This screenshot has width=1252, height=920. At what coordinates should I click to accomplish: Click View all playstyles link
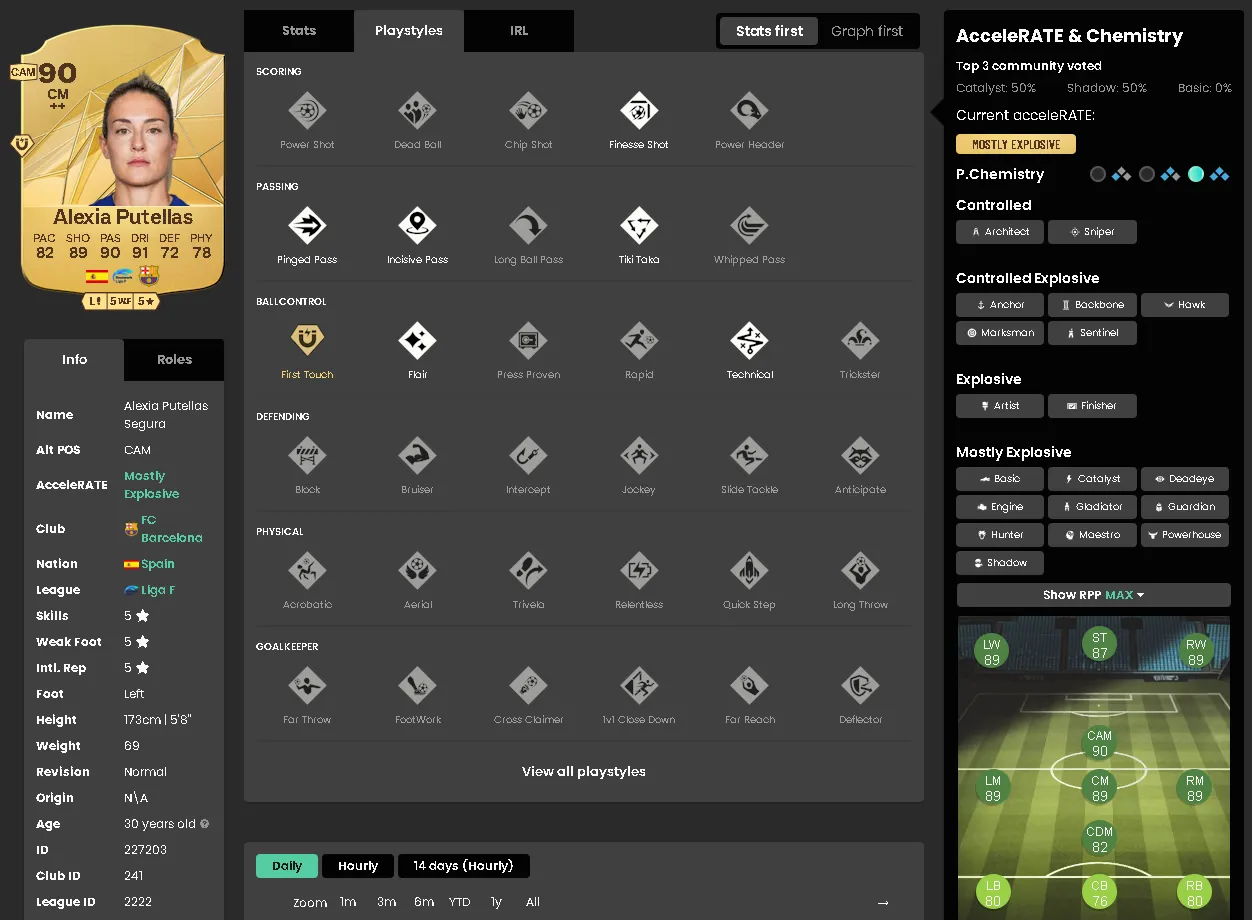point(584,772)
